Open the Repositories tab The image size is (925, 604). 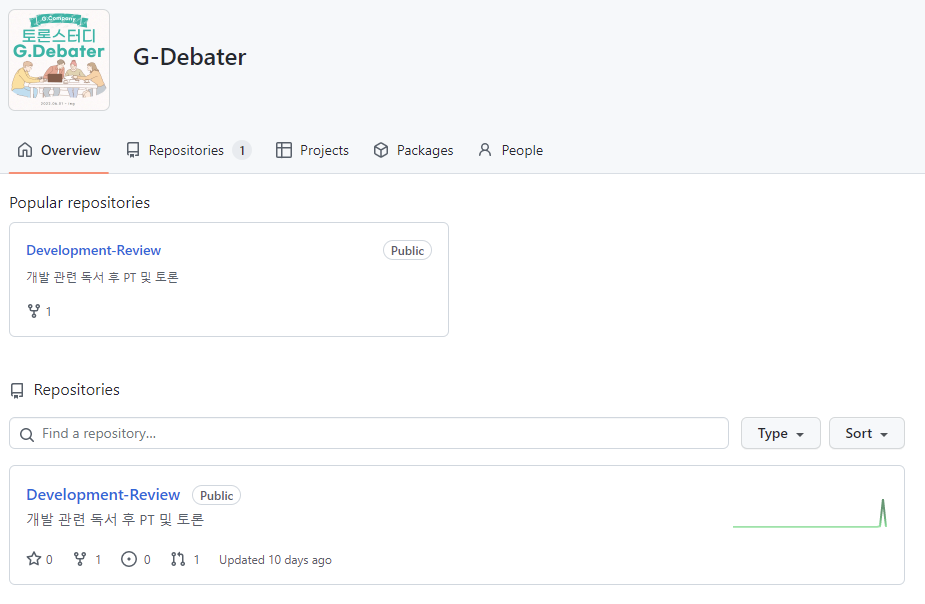[x=189, y=150]
